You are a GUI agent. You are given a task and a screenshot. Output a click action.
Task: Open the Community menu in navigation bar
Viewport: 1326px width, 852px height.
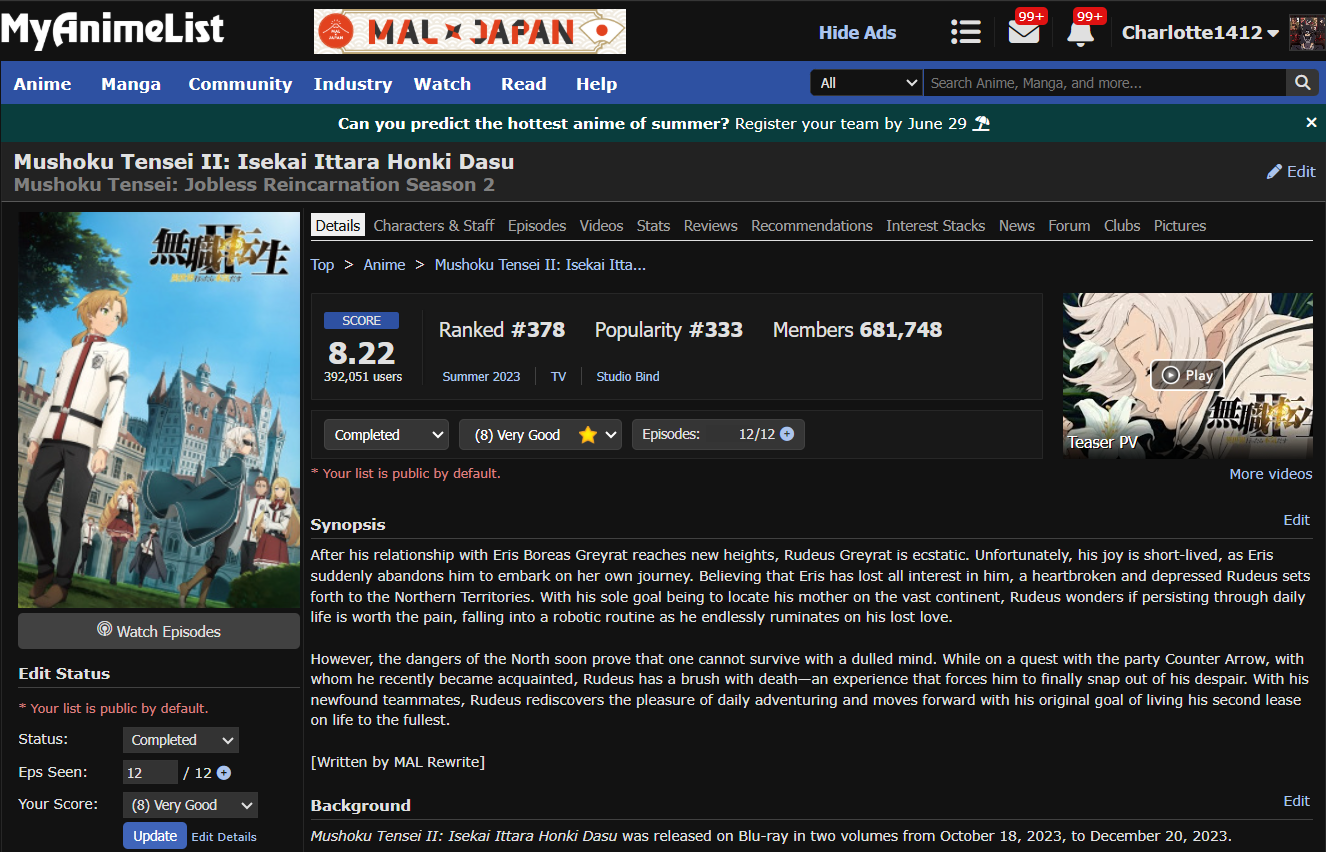(240, 84)
